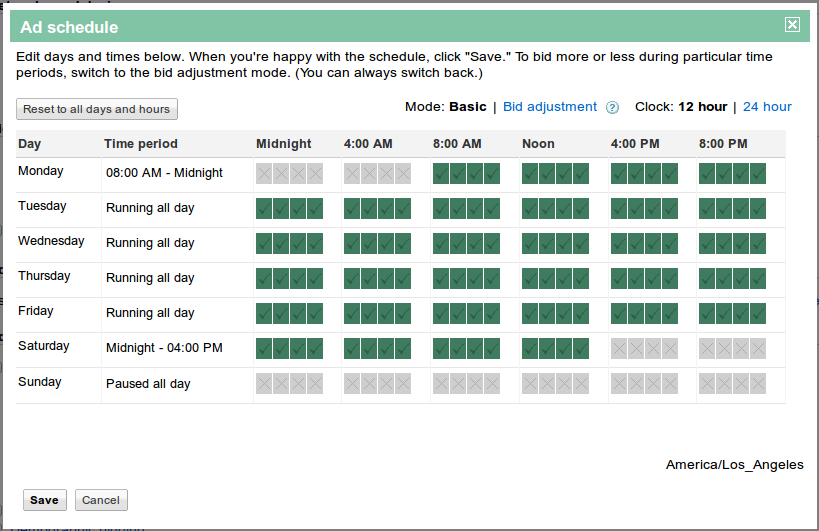Enable last Saturday 8:00 PM block
Screen dimensions: 819x531
click(758, 349)
